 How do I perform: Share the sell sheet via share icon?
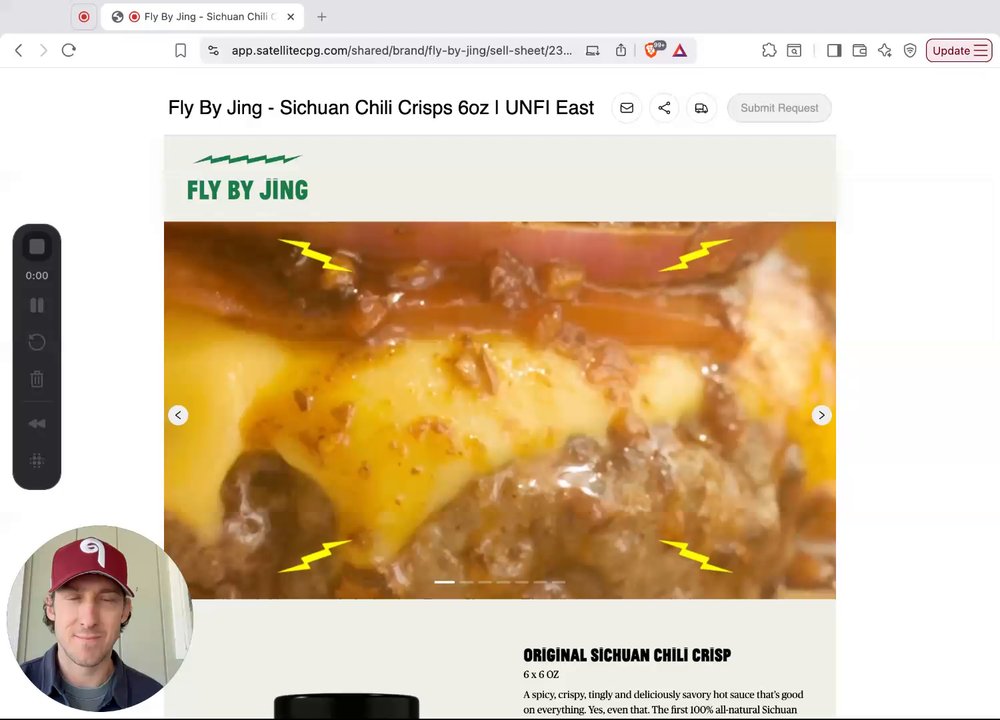point(664,108)
